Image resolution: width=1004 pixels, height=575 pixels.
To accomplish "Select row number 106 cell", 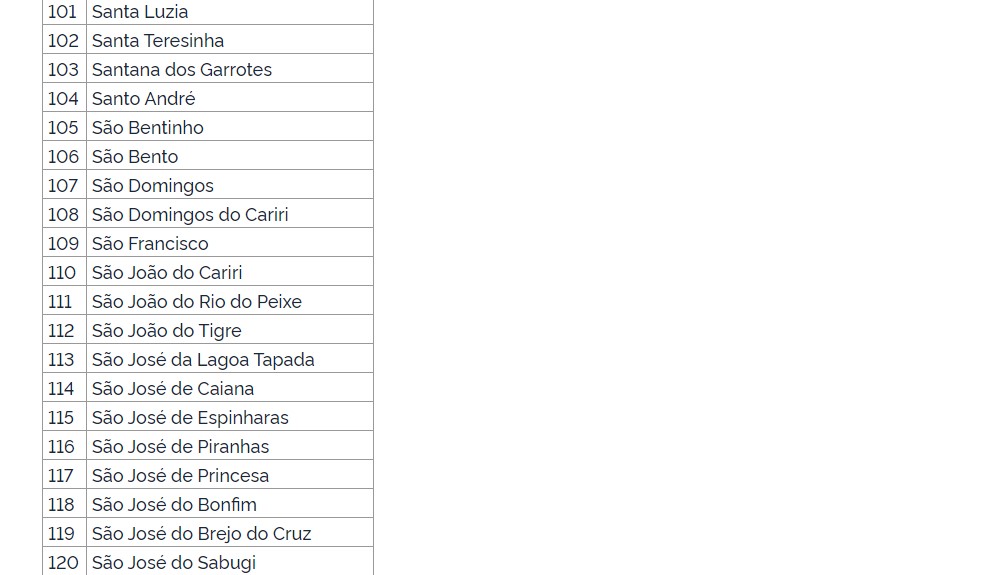I will click(x=63, y=157).
